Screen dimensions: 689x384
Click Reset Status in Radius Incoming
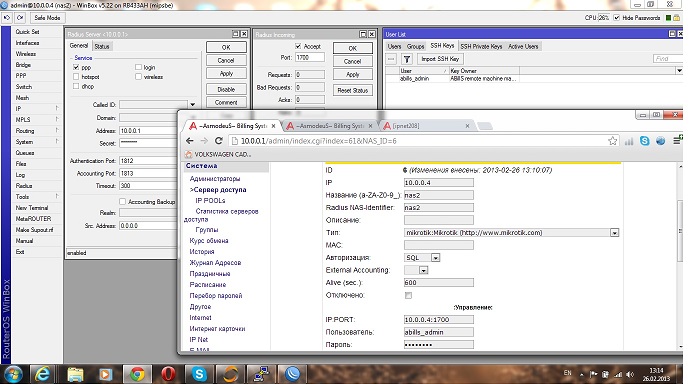click(x=352, y=91)
